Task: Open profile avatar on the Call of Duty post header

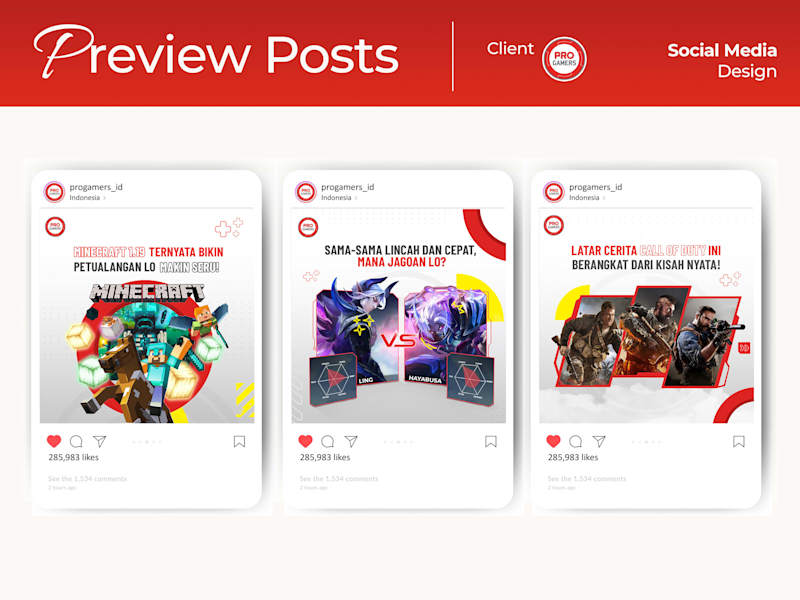Action: point(554,192)
